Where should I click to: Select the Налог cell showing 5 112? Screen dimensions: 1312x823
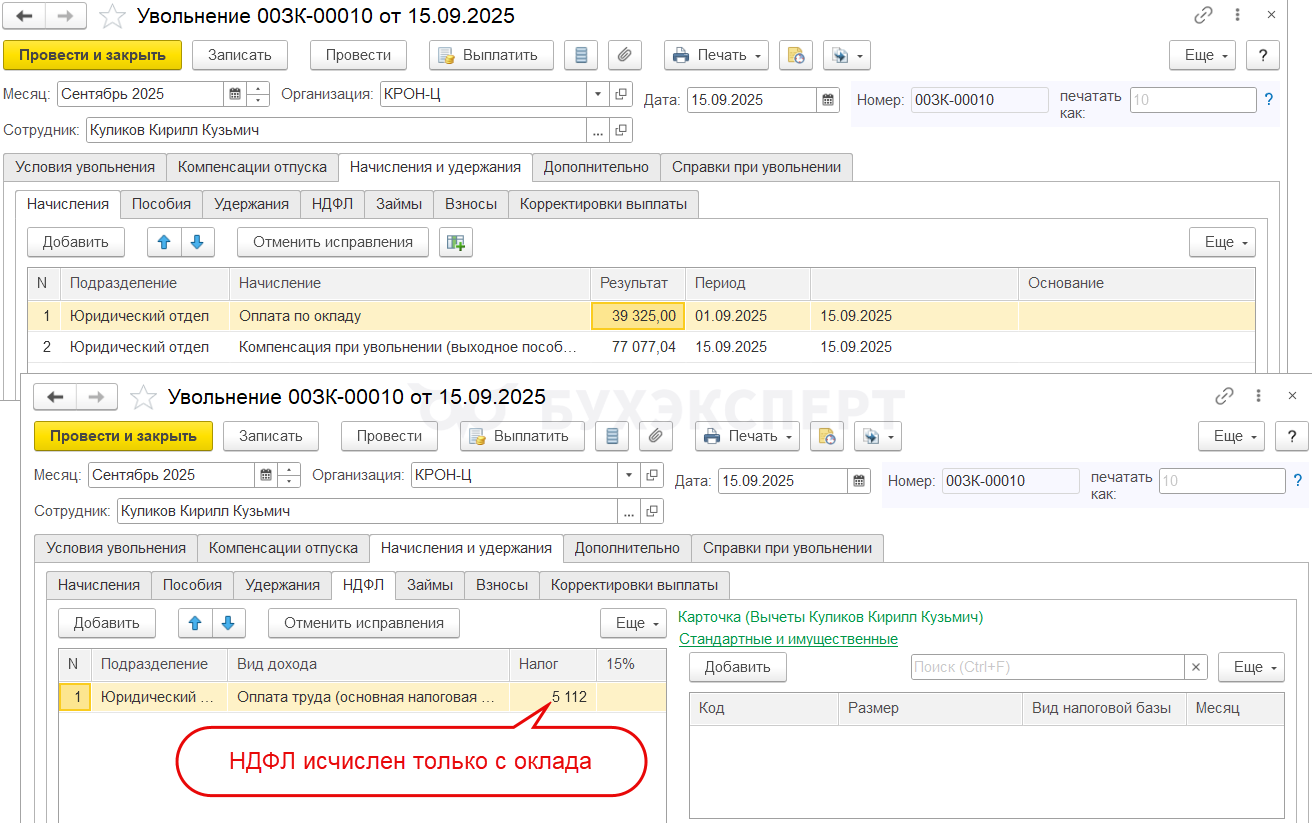(x=553, y=697)
